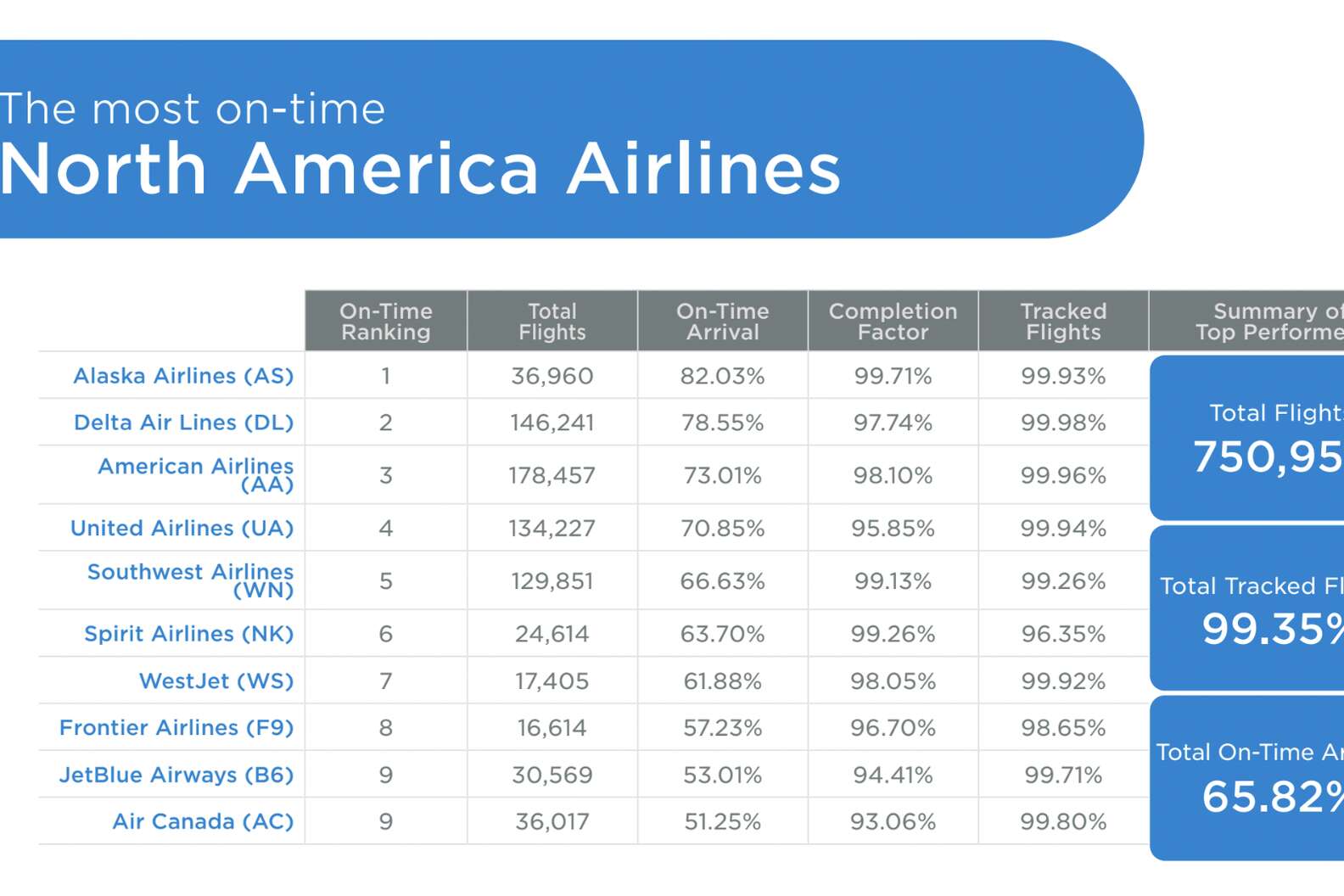The image size is (1344, 896).
Task: Open the Delta Air Lines (DL) link
Action: point(183,423)
